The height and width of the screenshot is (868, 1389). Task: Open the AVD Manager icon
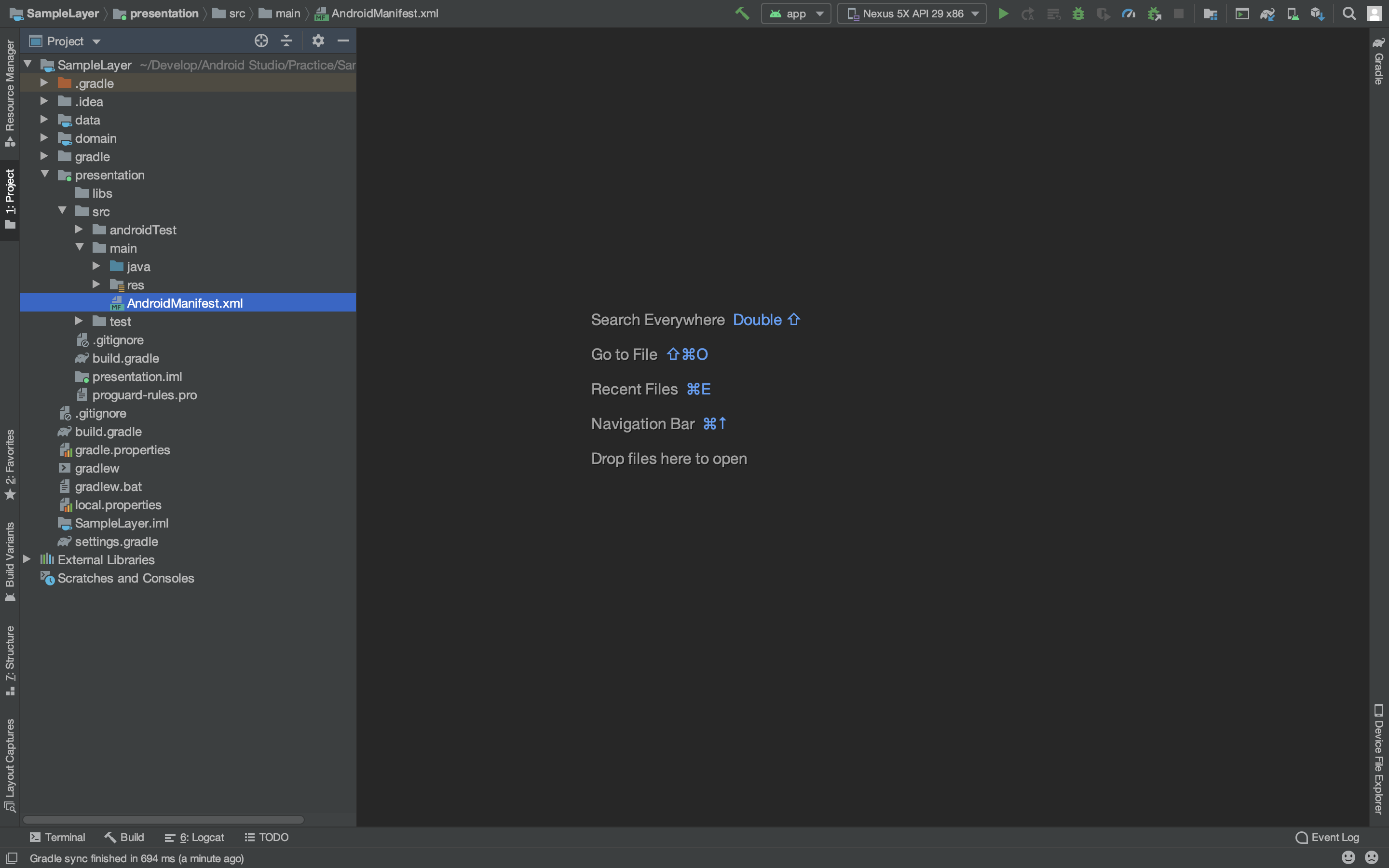pos(1293,14)
